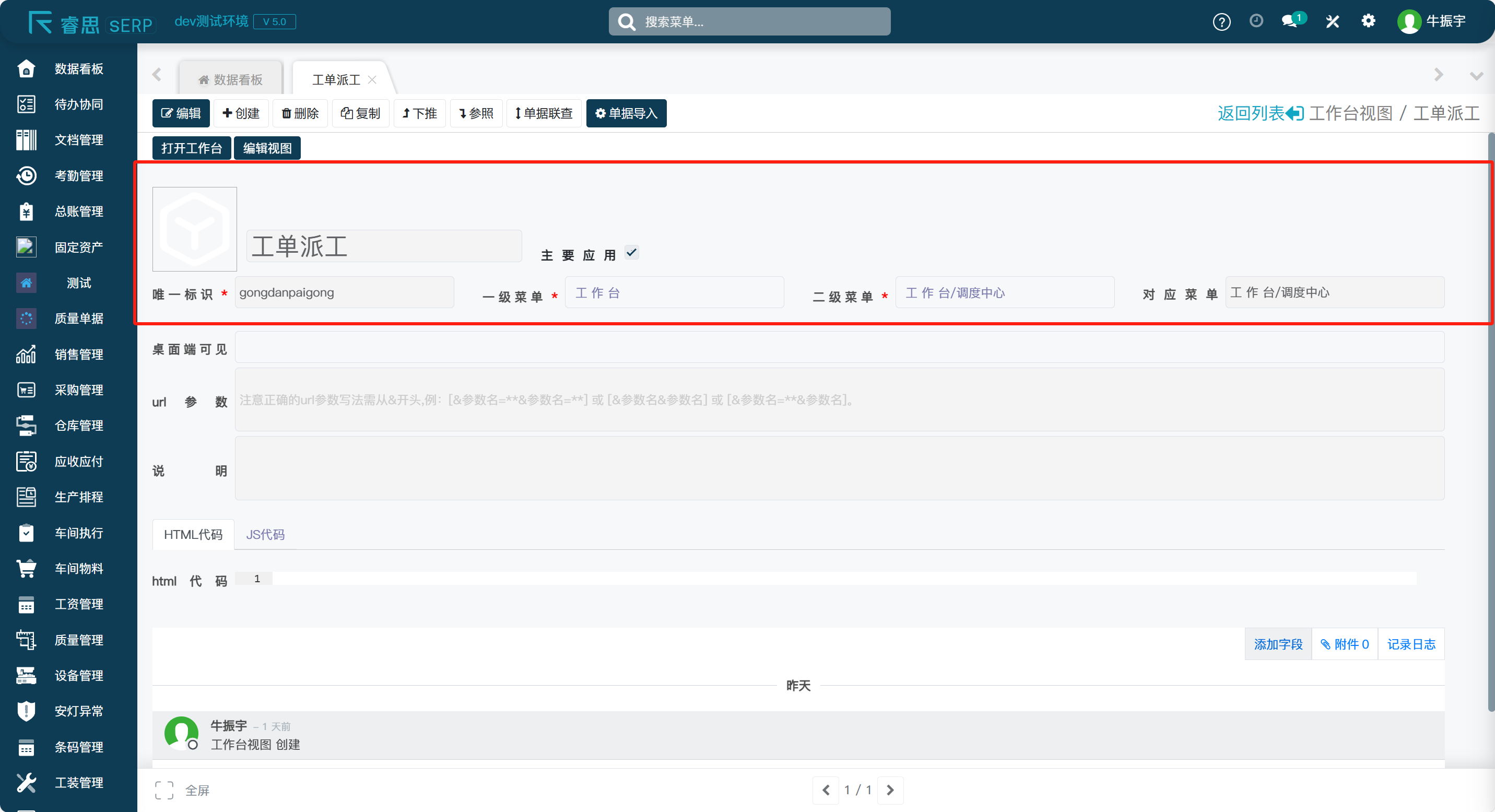Screen dimensions: 1495x812
Task: Open the 二级菜单 dropdown field
Action: tap(1004, 292)
